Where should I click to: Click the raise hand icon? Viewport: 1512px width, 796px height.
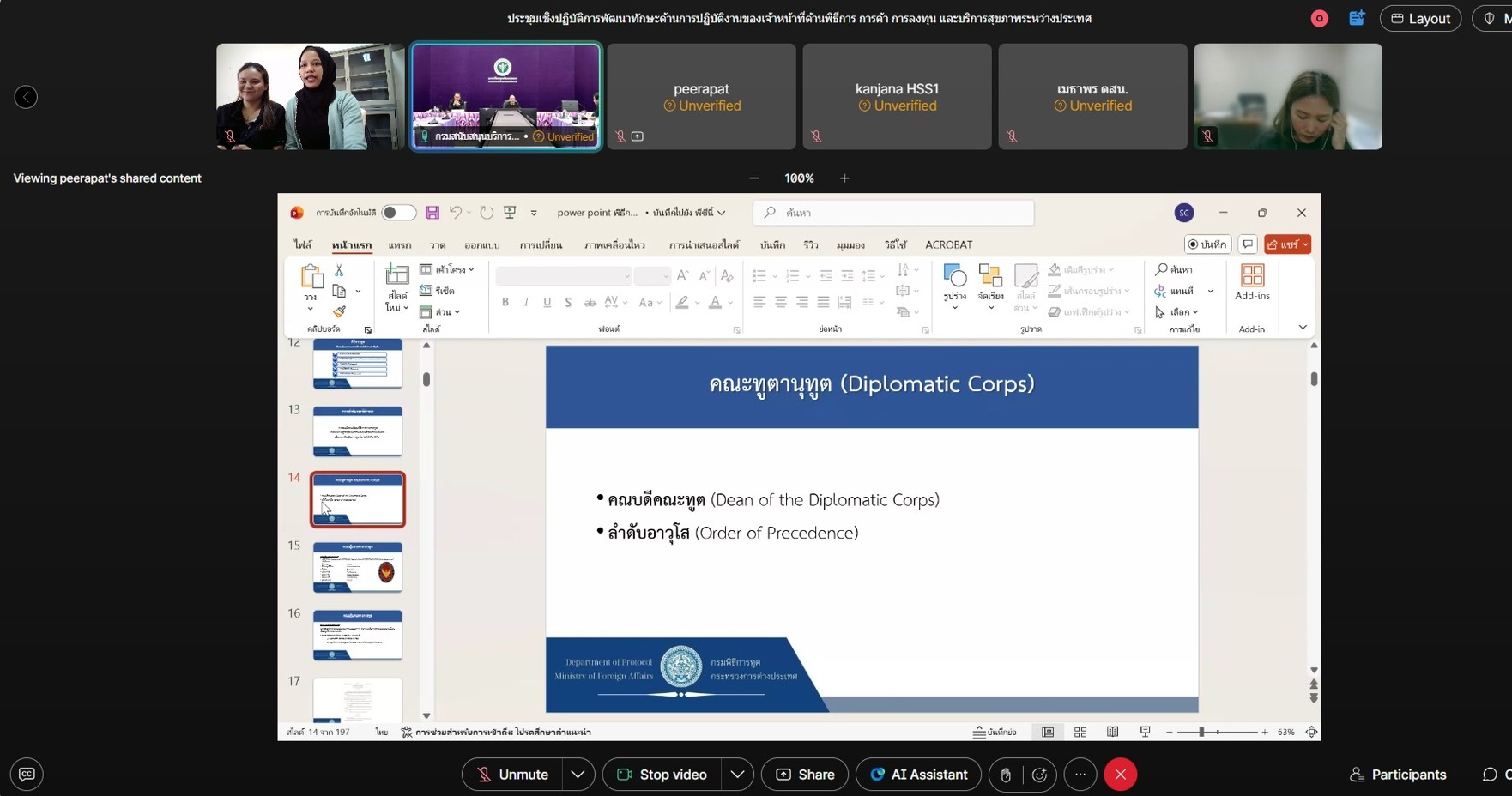1005,775
